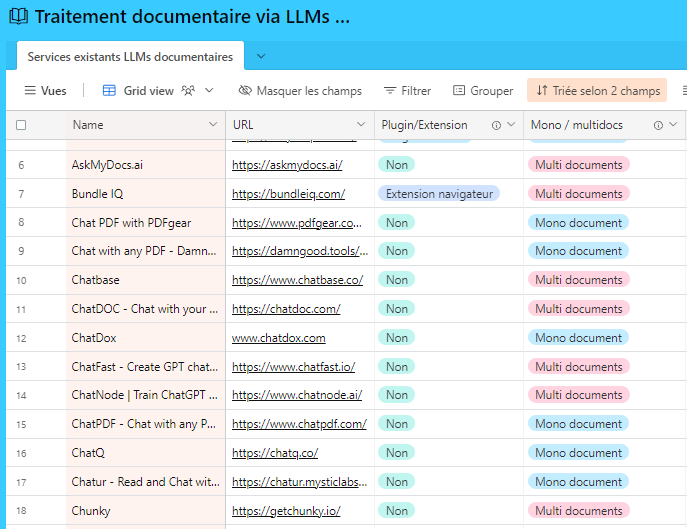
Task: Open the table list chevron next to the tab
Action: (261, 56)
